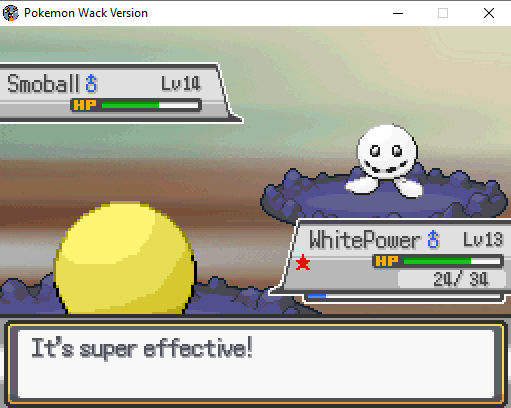The width and height of the screenshot is (511, 408).
Task: Click the "WhitePower" name text
Action: [365, 240]
